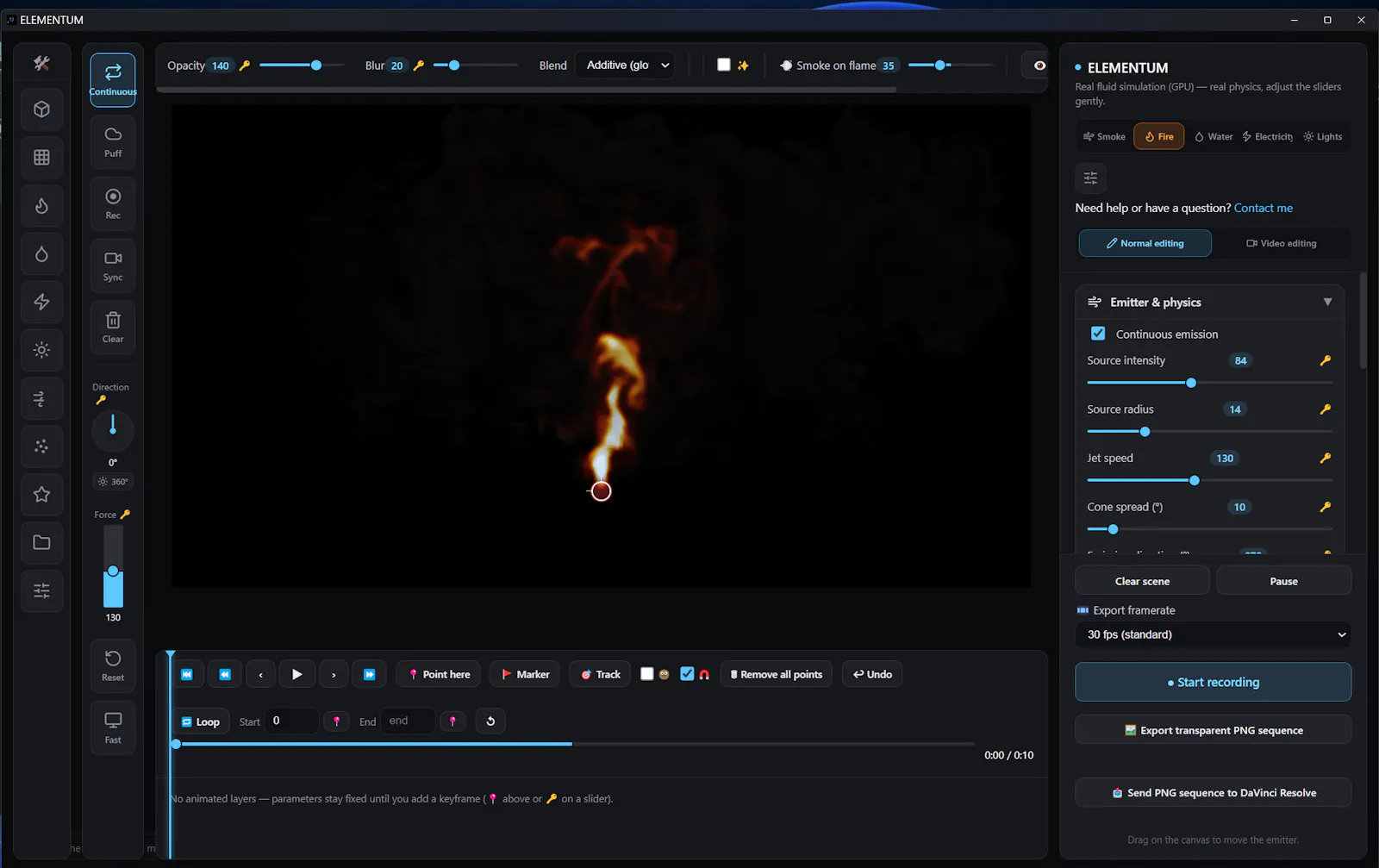Click the Undo button in timeline
The height and width of the screenshot is (868, 1379).
[x=872, y=674]
